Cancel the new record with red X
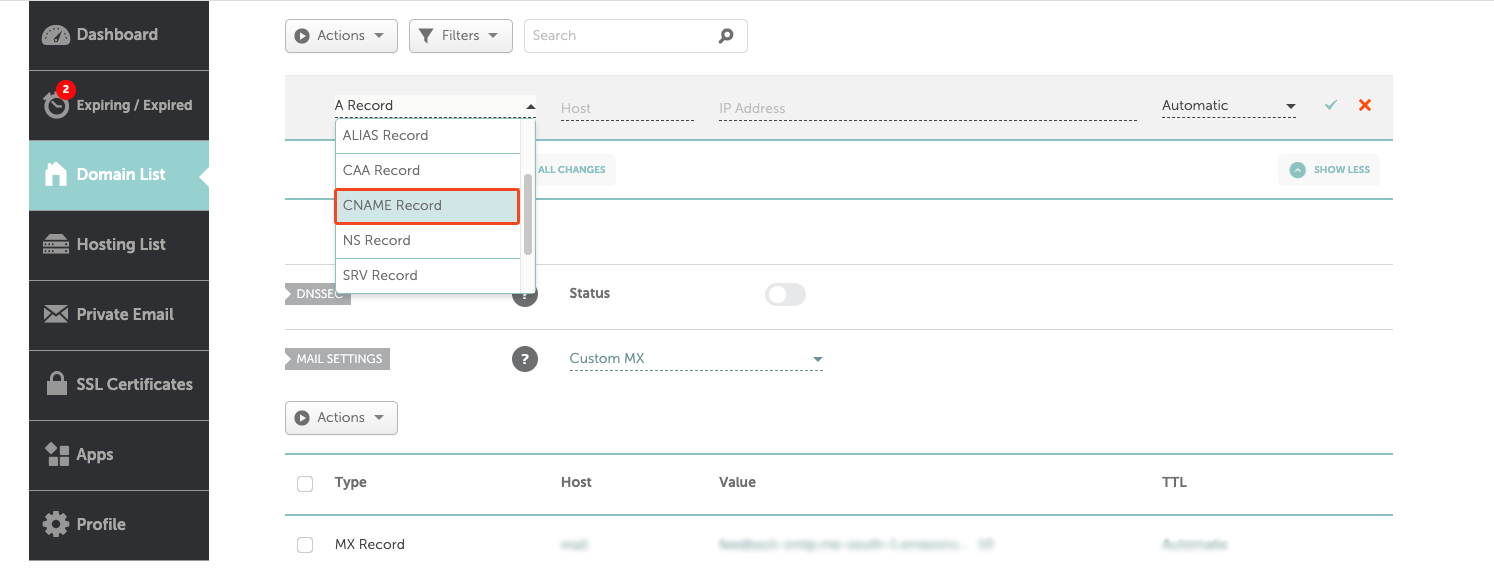The width and height of the screenshot is (1494, 573). (1365, 105)
